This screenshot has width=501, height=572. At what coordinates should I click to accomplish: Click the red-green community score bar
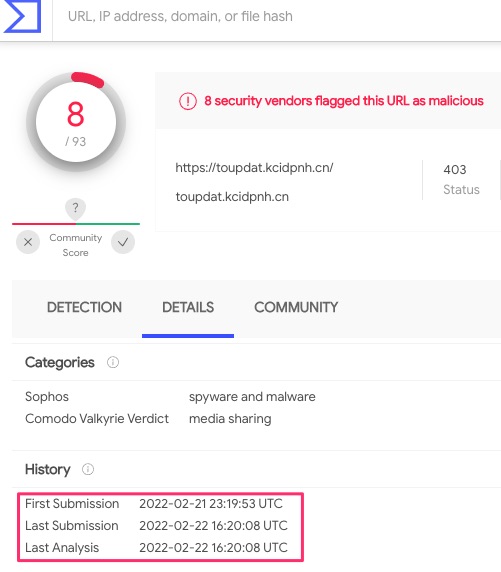(76, 224)
